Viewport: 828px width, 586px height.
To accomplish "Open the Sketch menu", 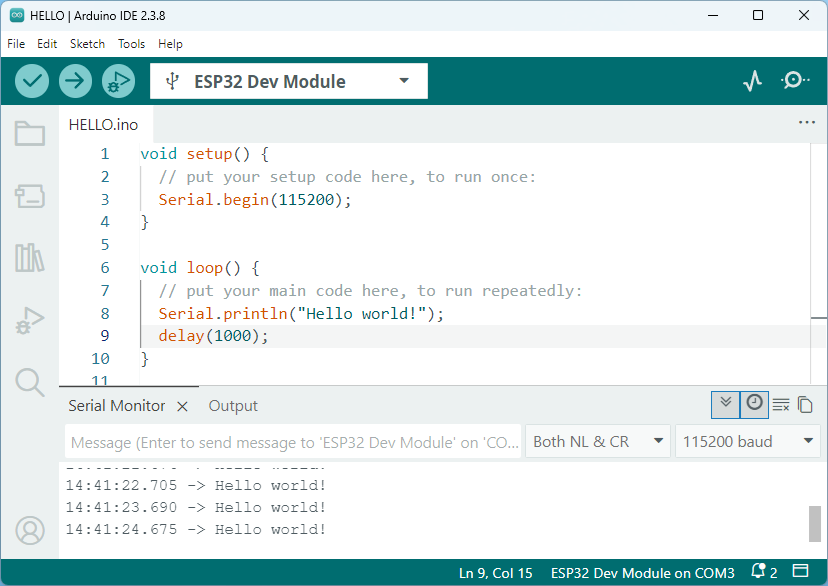I will coord(87,44).
